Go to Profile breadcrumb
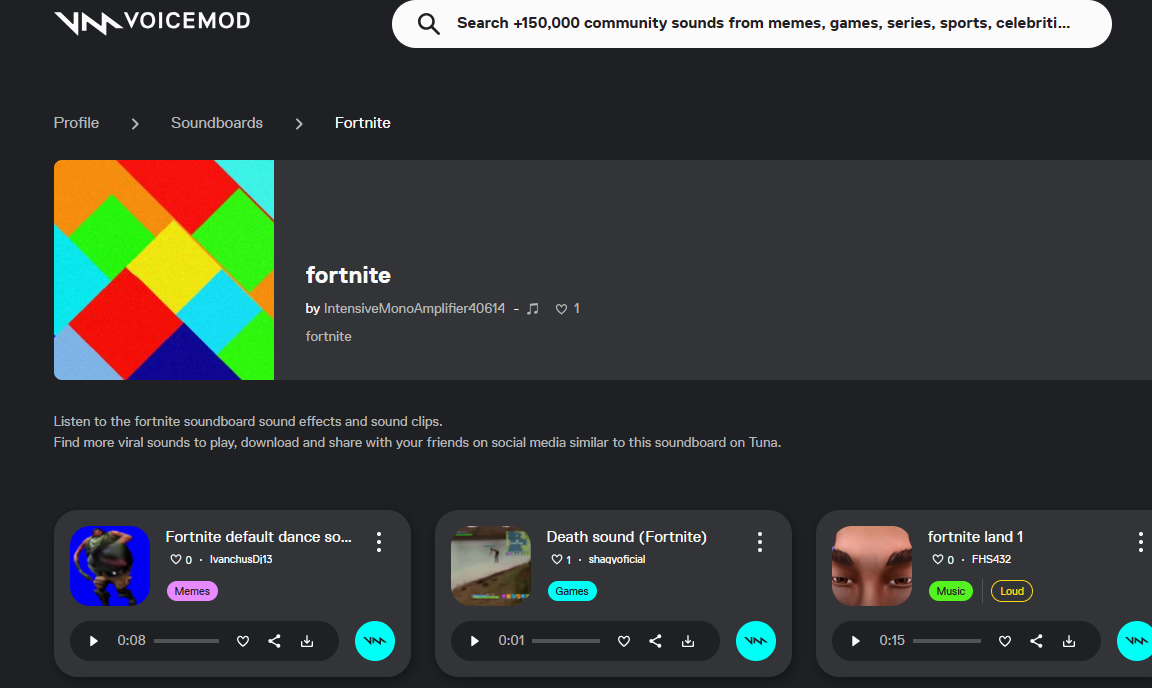 pyautogui.click(x=76, y=123)
